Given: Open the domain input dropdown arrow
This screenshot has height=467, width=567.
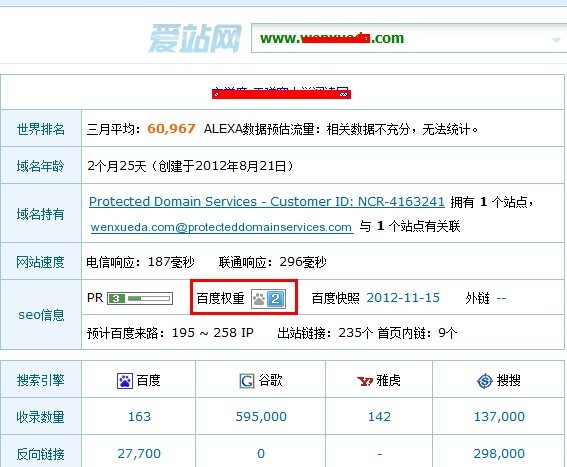Looking at the screenshot, I should 556,40.
